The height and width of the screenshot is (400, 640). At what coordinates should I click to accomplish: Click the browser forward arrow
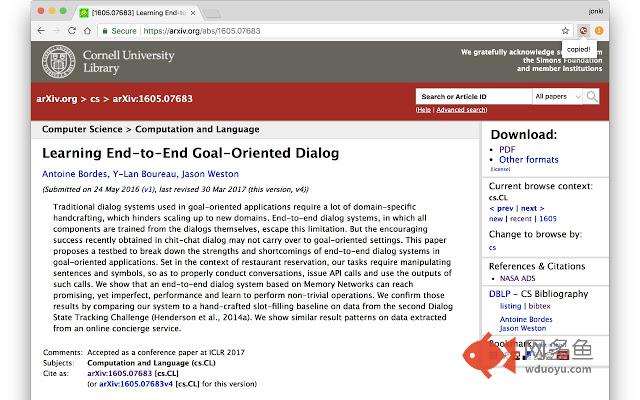(x=56, y=31)
